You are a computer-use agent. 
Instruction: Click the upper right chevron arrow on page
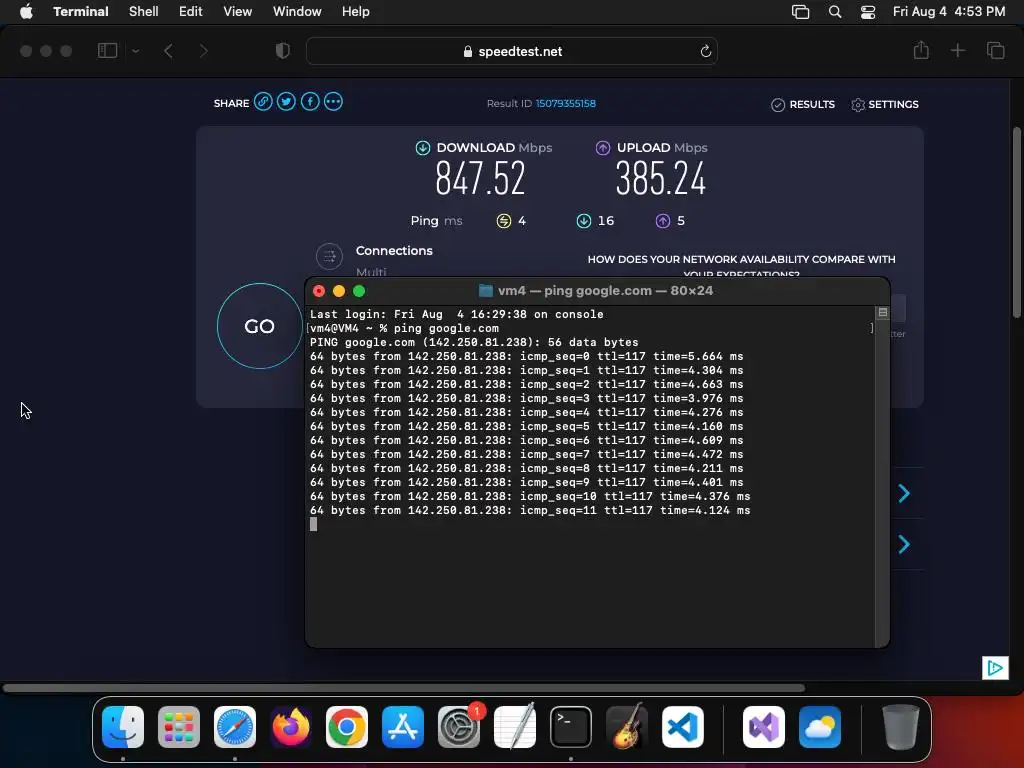click(904, 493)
